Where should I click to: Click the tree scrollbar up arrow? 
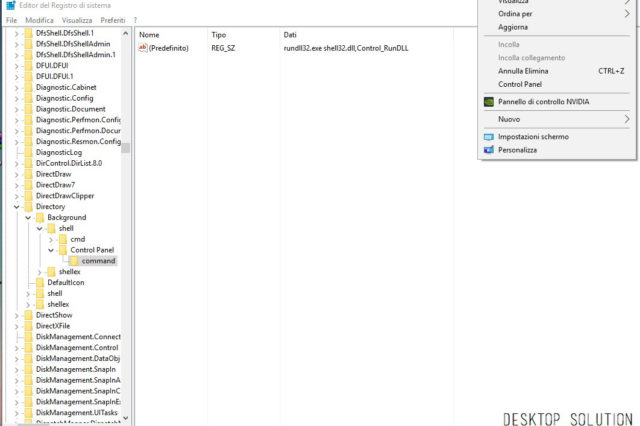click(x=125, y=33)
